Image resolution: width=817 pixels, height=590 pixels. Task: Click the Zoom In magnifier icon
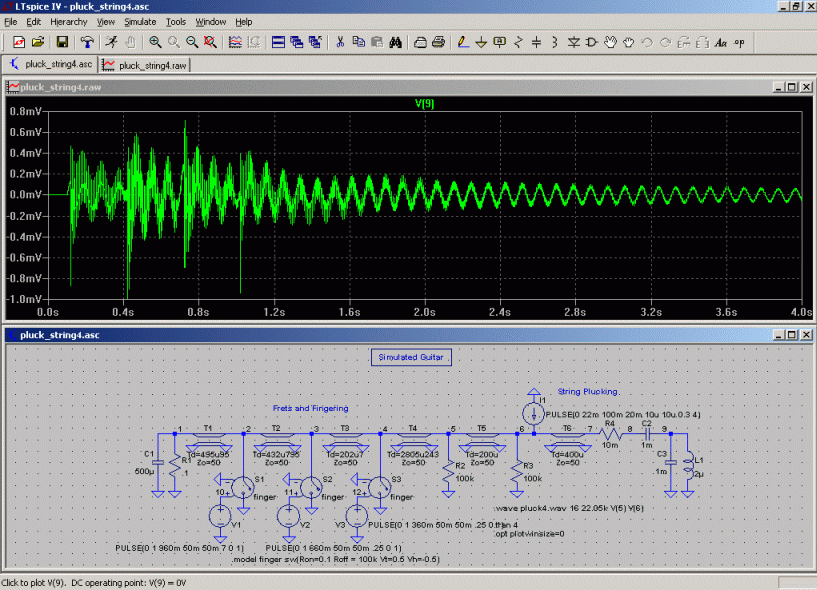(155, 42)
